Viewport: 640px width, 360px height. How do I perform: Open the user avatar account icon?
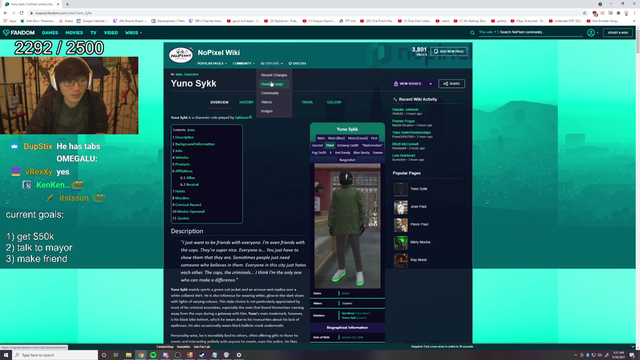coord(591,33)
